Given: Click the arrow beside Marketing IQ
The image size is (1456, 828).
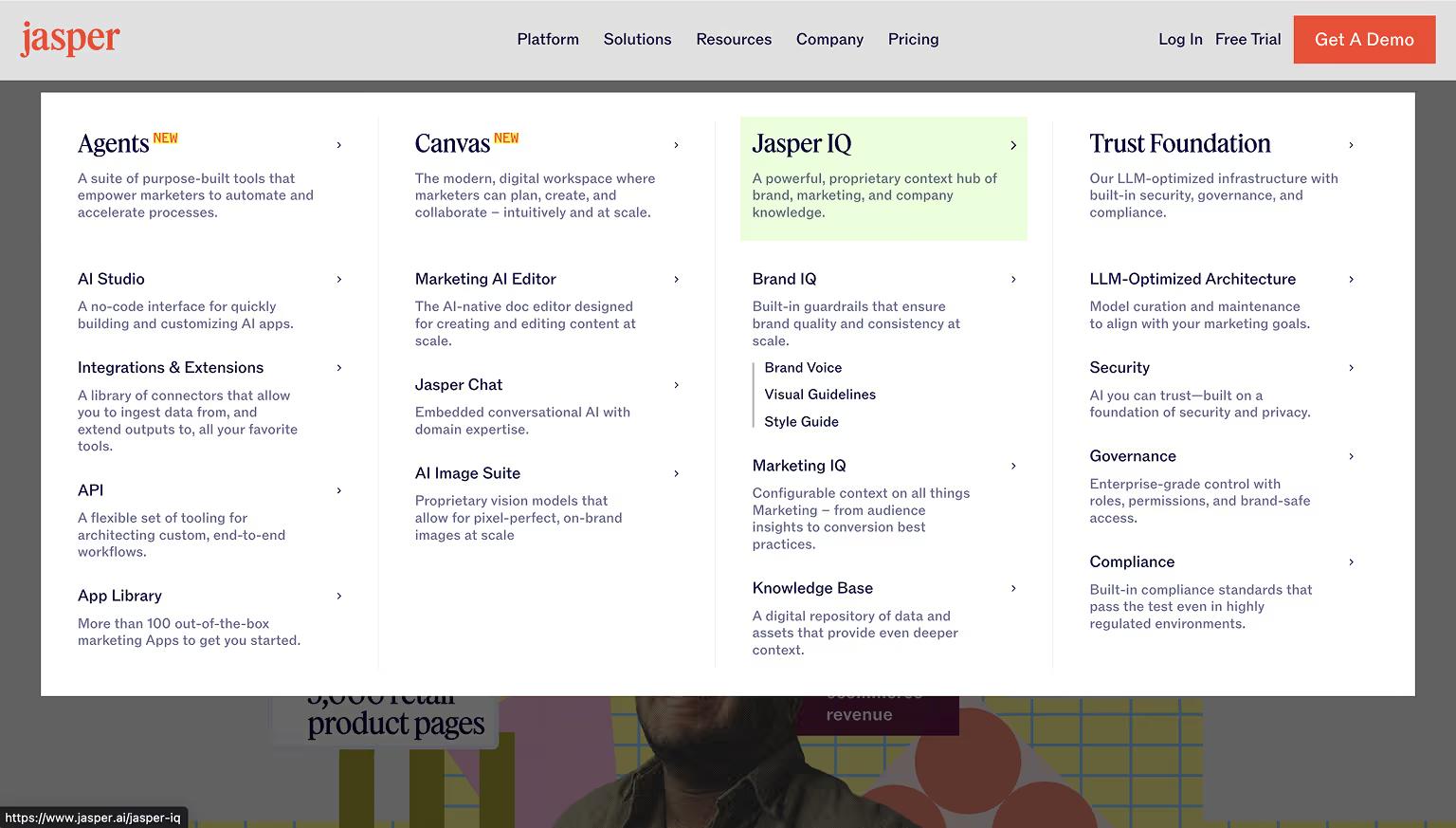Looking at the screenshot, I should (x=1013, y=466).
